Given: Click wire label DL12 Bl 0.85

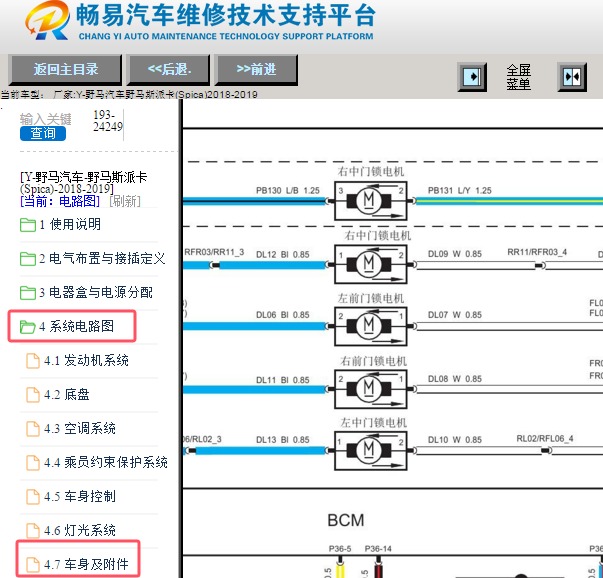Looking at the screenshot, I should (283, 255).
